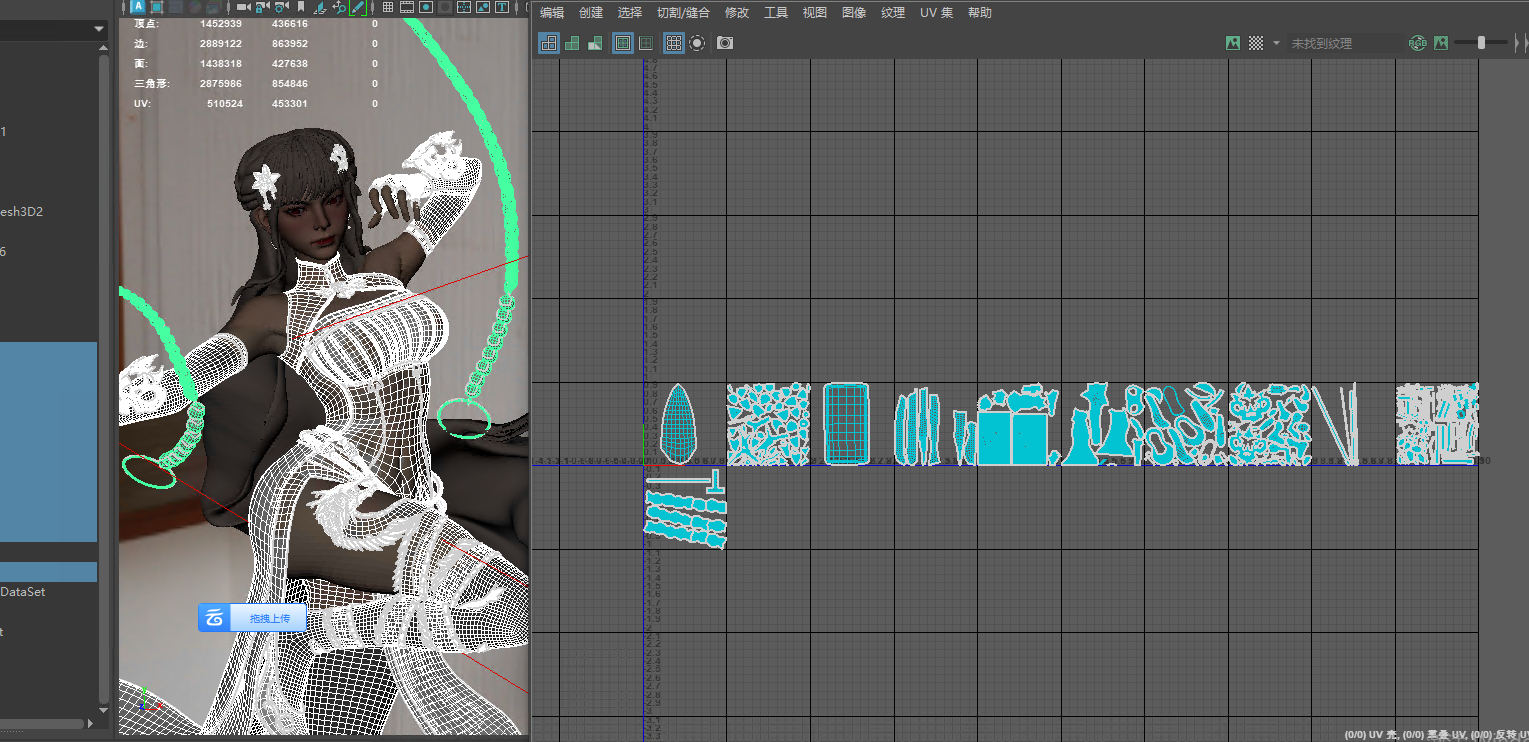
Task: Toggle viewport grid icon
Action: [387, 7]
